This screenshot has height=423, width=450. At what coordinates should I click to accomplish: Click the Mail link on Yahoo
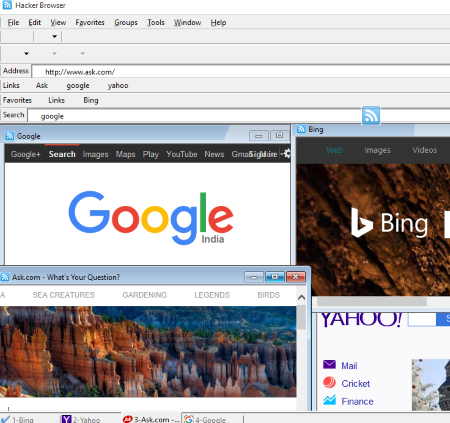pos(349,366)
